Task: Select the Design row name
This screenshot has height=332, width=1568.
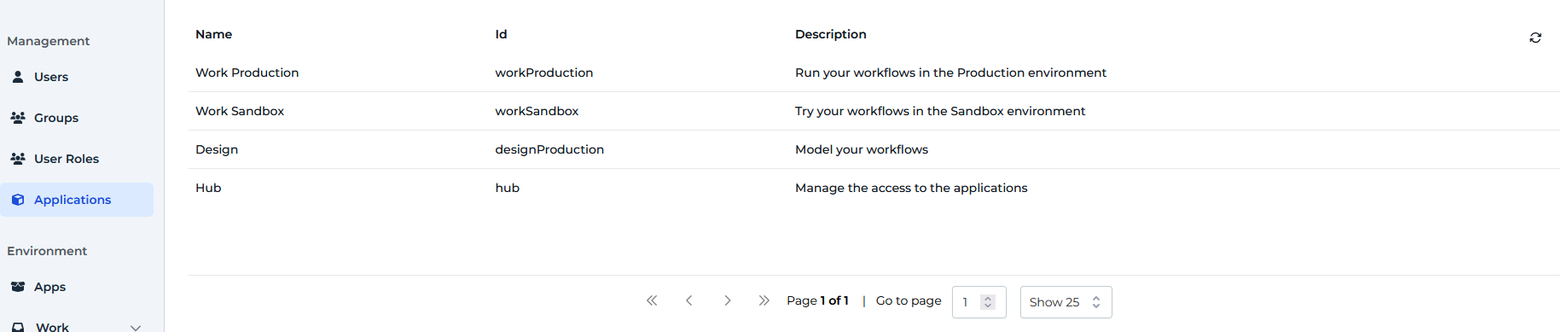Action: pos(217,149)
